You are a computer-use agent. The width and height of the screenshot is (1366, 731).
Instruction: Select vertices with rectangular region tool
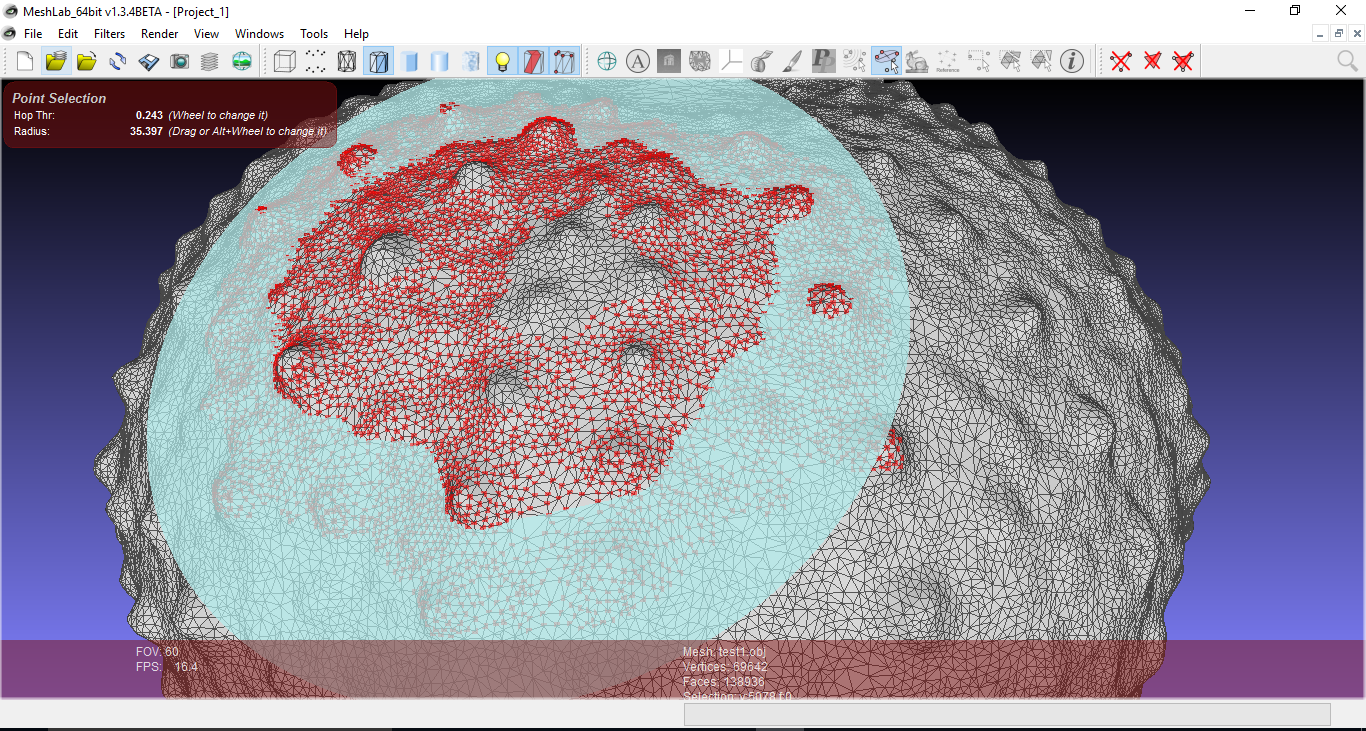(x=979, y=61)
